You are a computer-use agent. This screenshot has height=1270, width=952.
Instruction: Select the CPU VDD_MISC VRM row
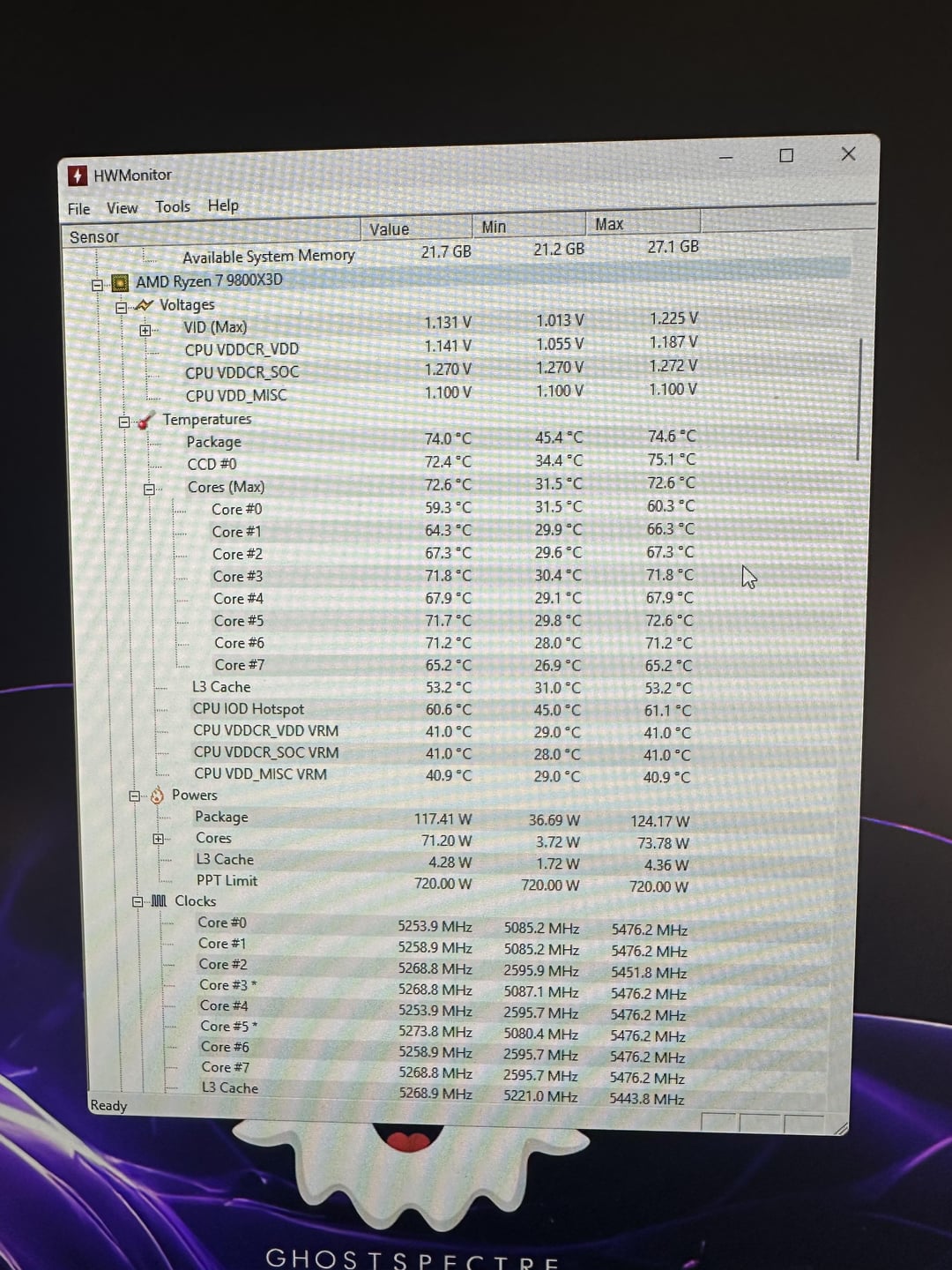(441, 775)
